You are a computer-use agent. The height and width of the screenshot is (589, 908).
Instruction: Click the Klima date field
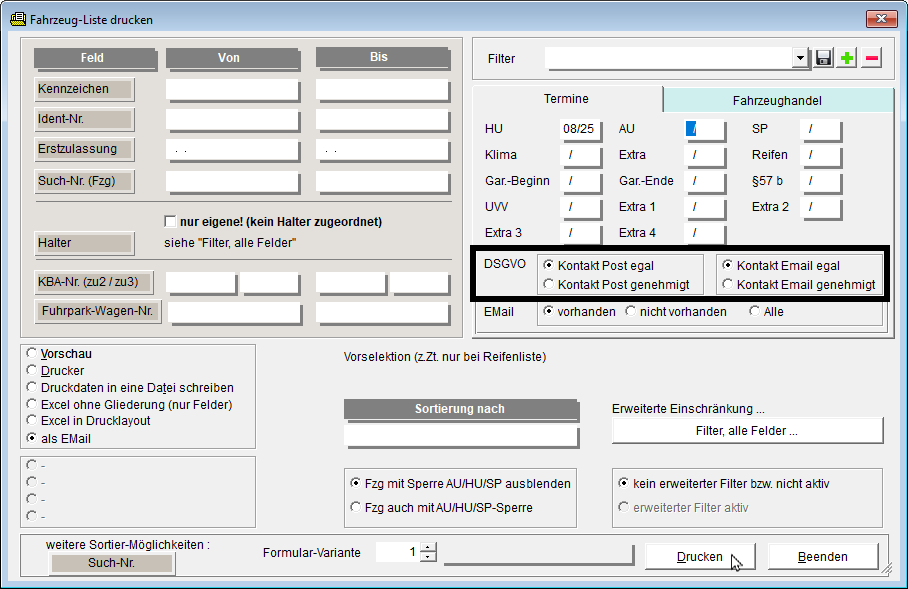(580, 155)
